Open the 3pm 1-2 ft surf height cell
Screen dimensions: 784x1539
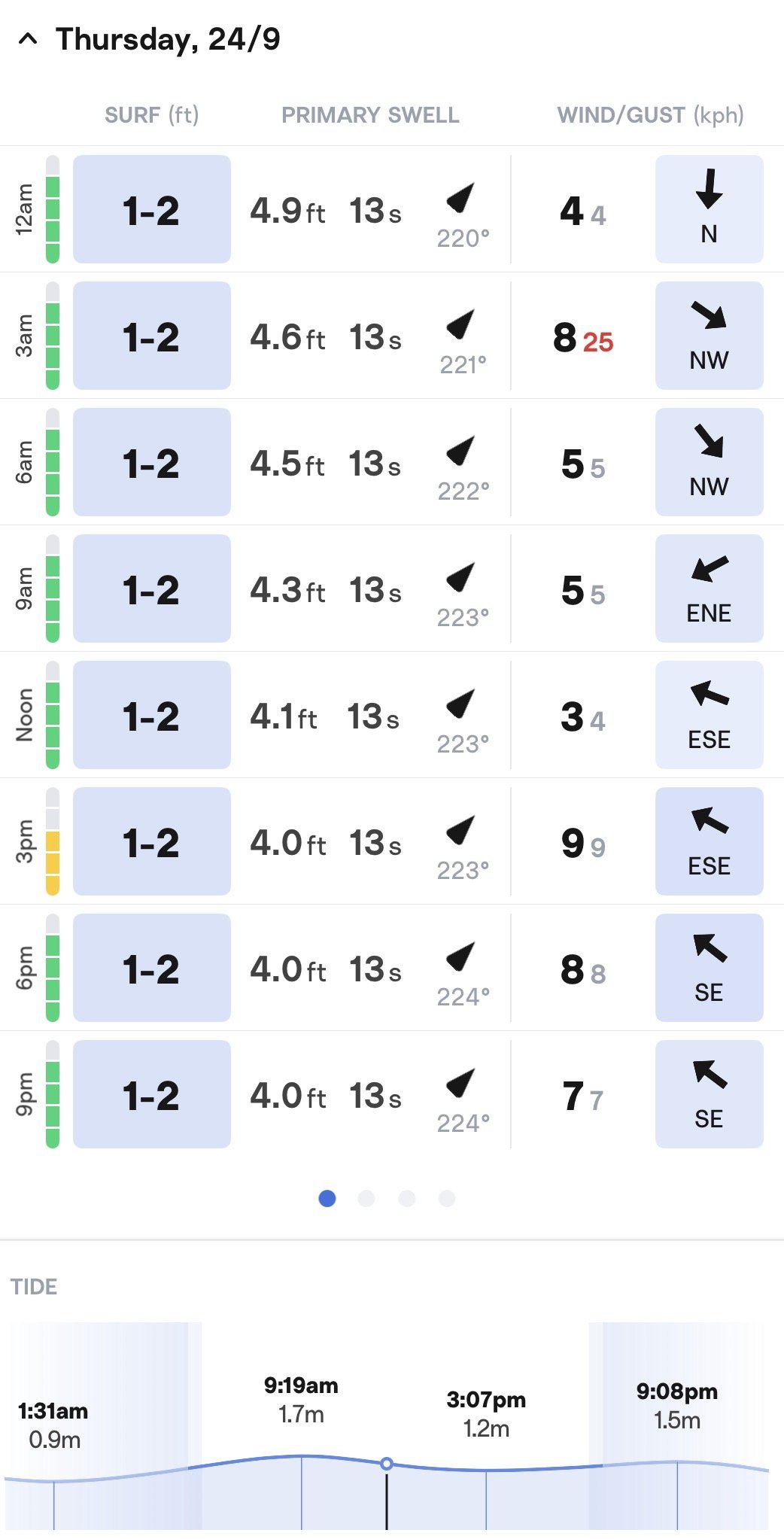[152, 841]
